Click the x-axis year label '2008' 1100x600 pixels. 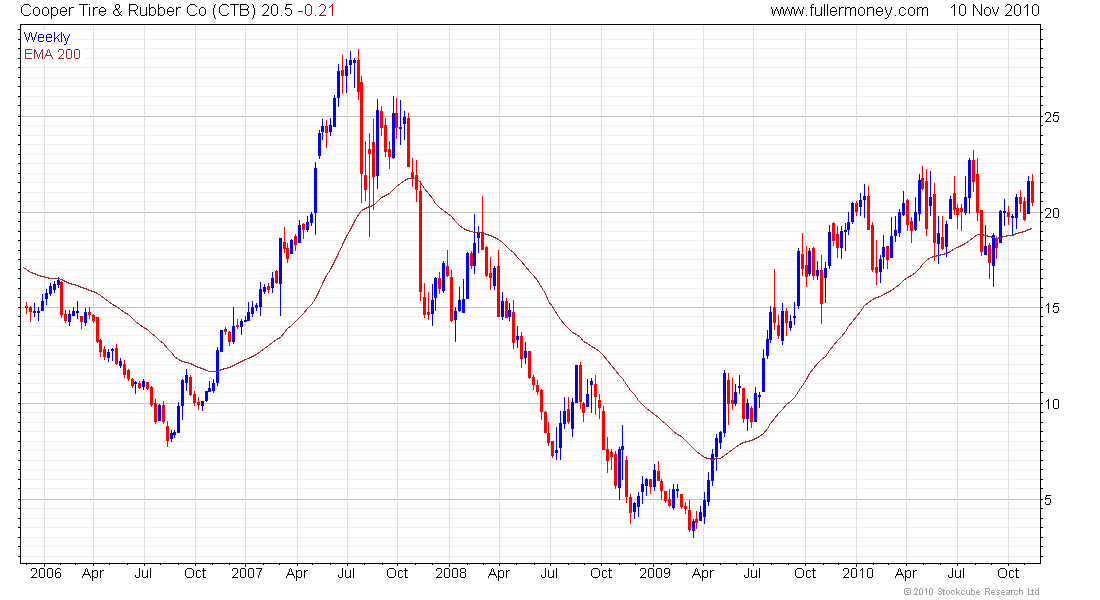click(450, 573)
